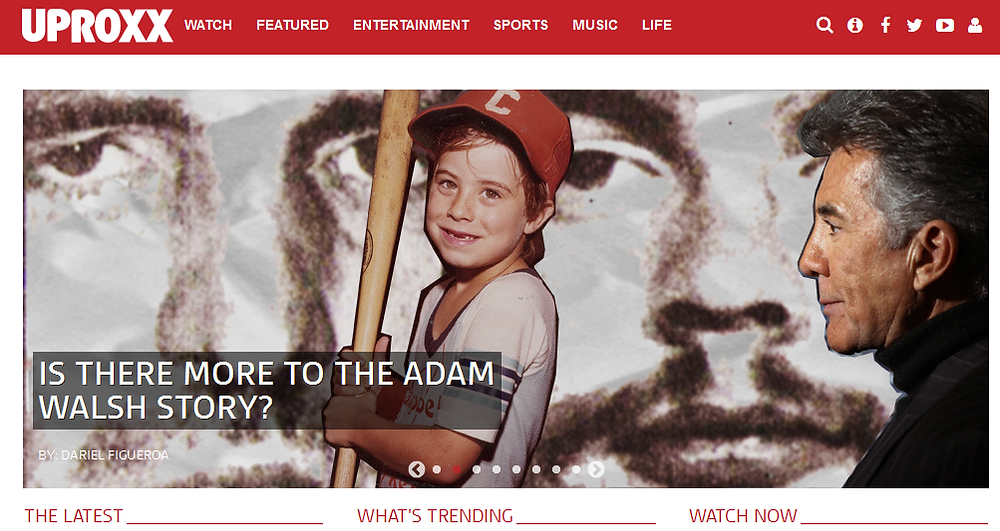Open the search magnifier icon

pyautogui.click(x=825, y=25)
